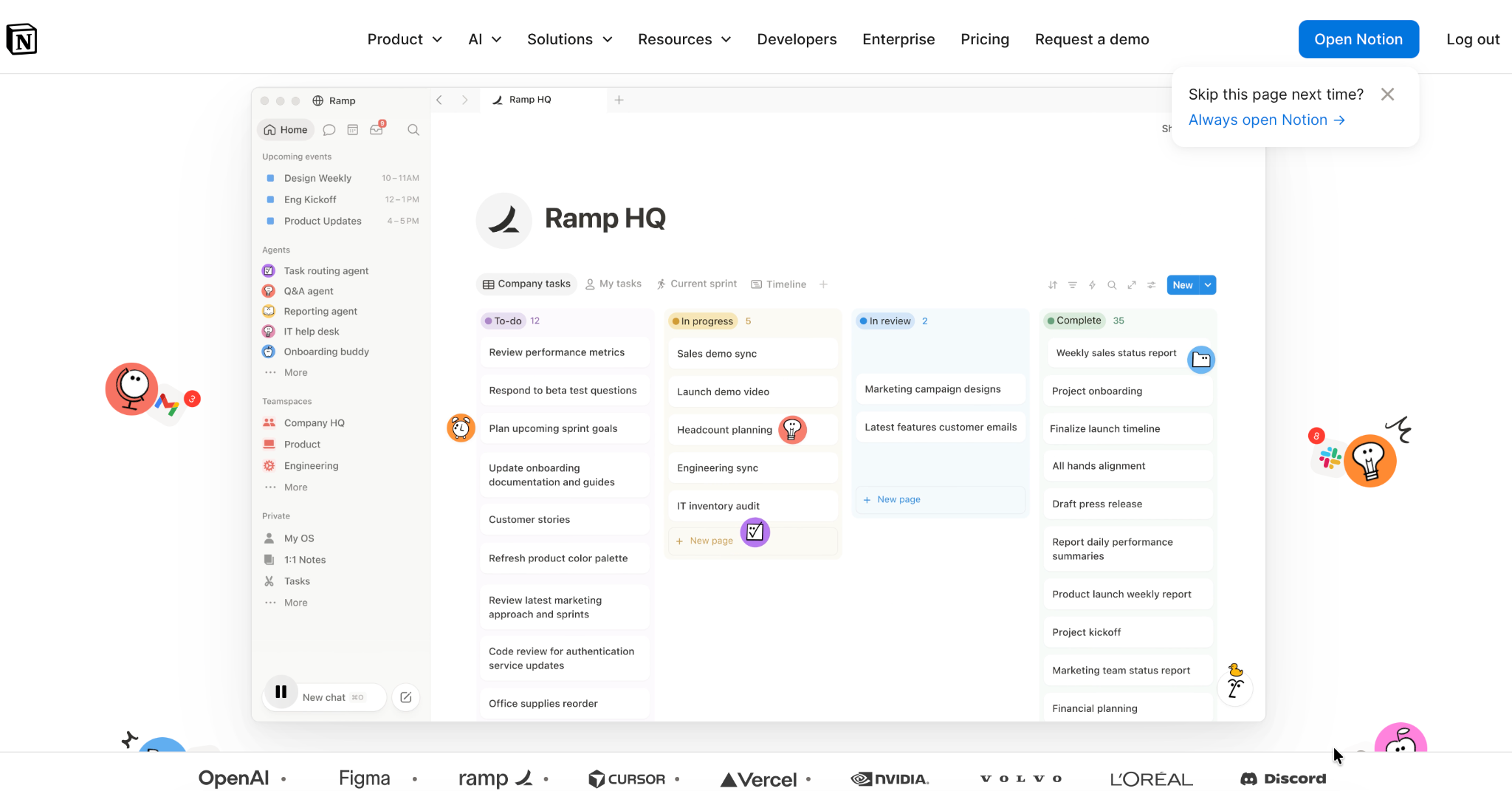Switch to the Current sprint tab
The height and width of the screenshot is (791, 1512).
[x=697, y=284]
